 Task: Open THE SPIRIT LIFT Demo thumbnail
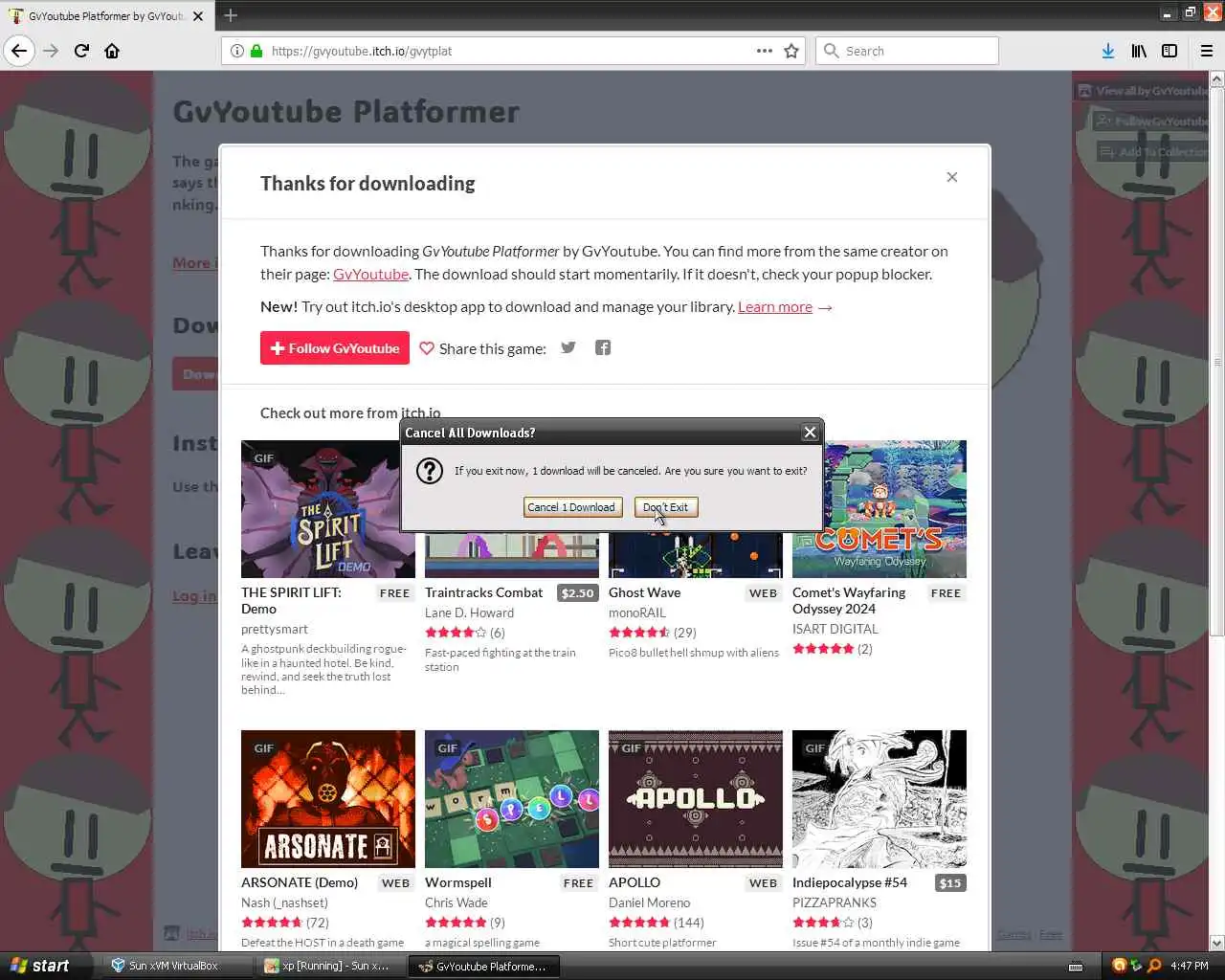(328, 509)
